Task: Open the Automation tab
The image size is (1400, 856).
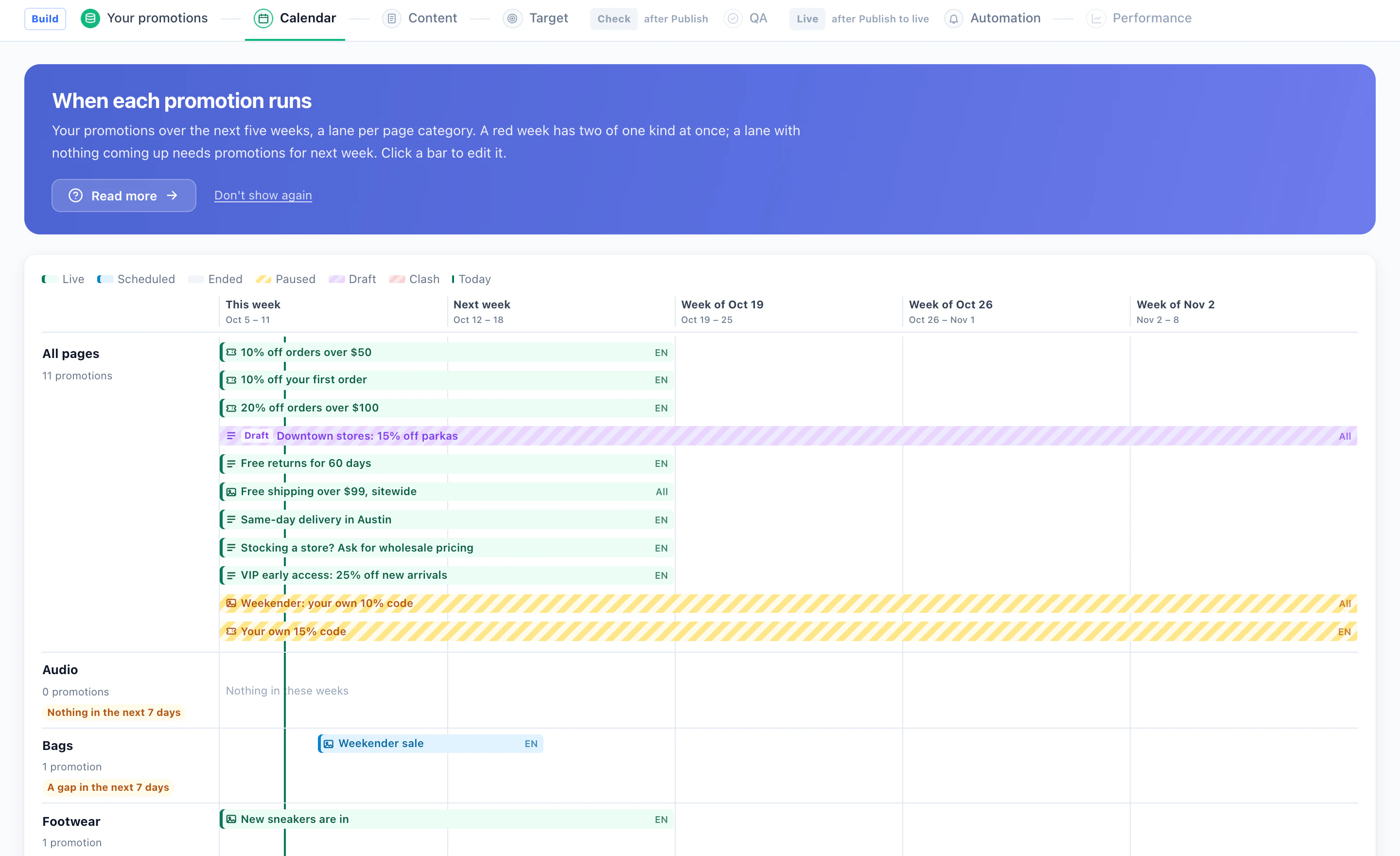Action: point(993,18)
